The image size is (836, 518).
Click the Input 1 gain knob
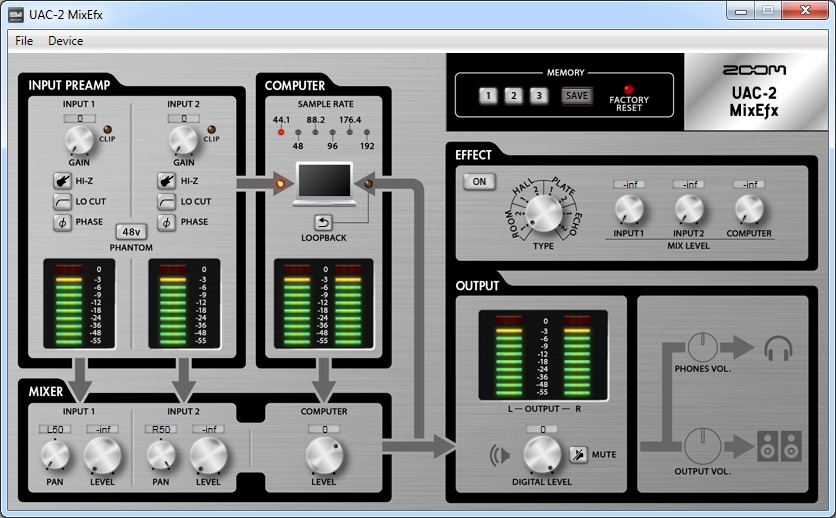79,140
